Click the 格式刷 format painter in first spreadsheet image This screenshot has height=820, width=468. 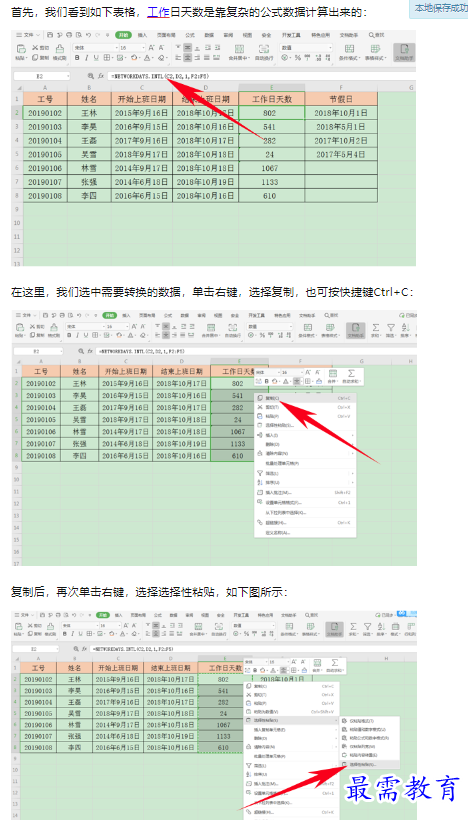(x=59, y=53)
